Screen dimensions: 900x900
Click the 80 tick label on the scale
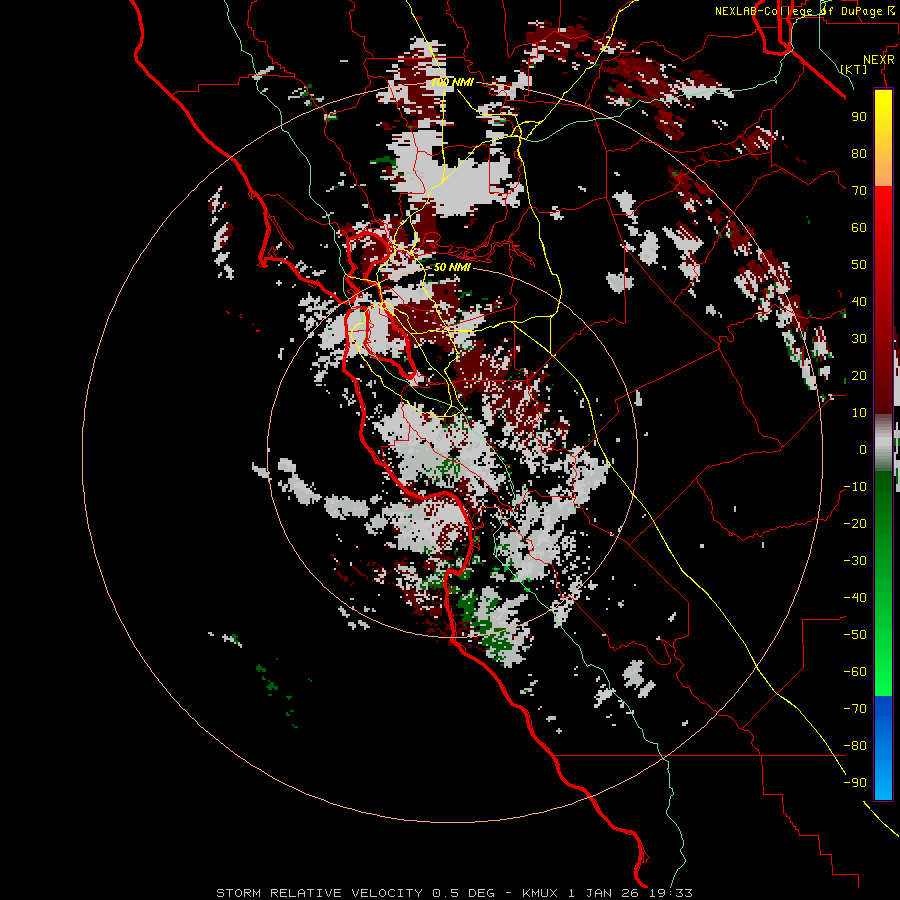tap(859, 154)
